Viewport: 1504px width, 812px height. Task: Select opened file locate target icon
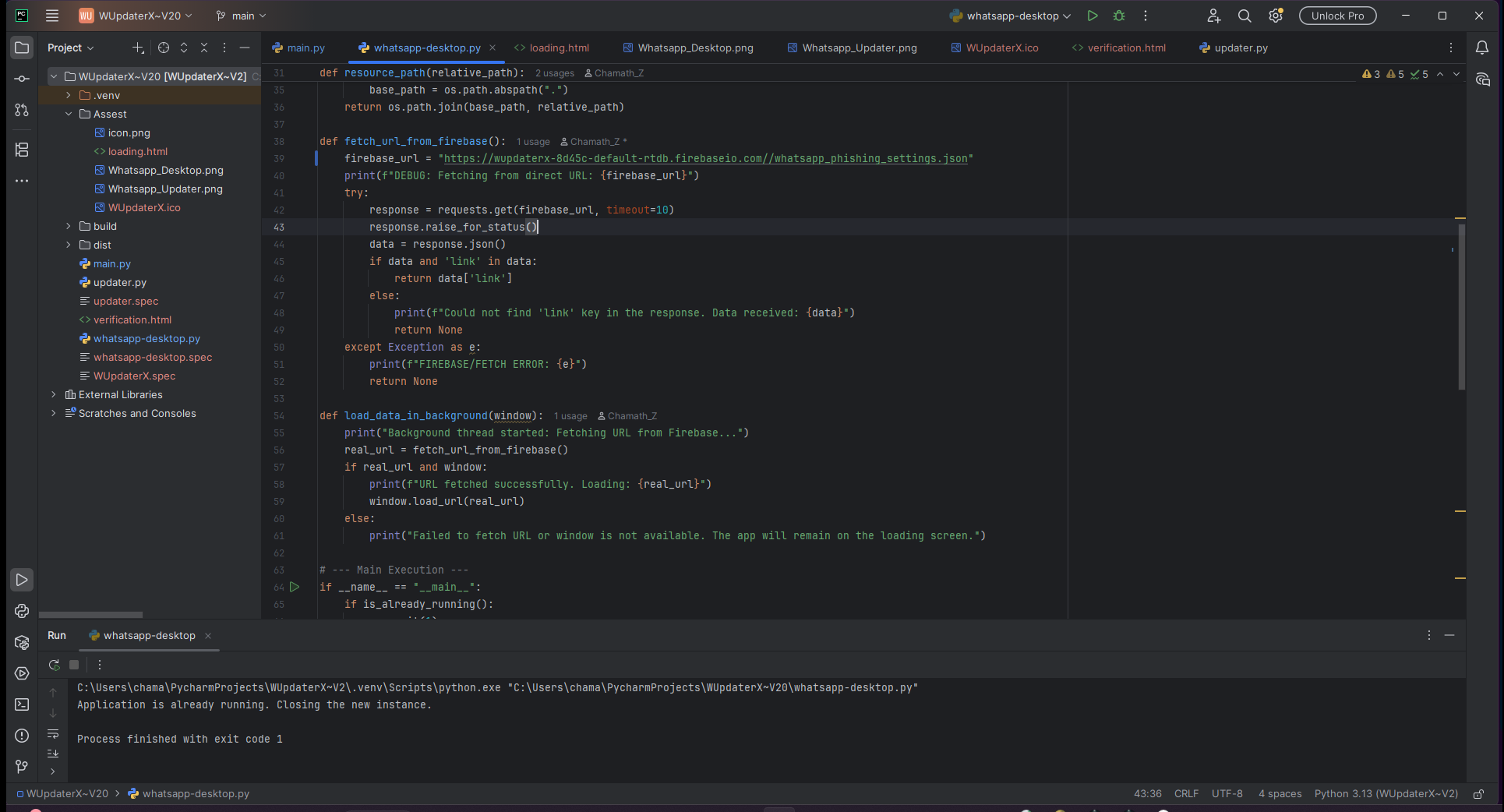coord(164,48)
